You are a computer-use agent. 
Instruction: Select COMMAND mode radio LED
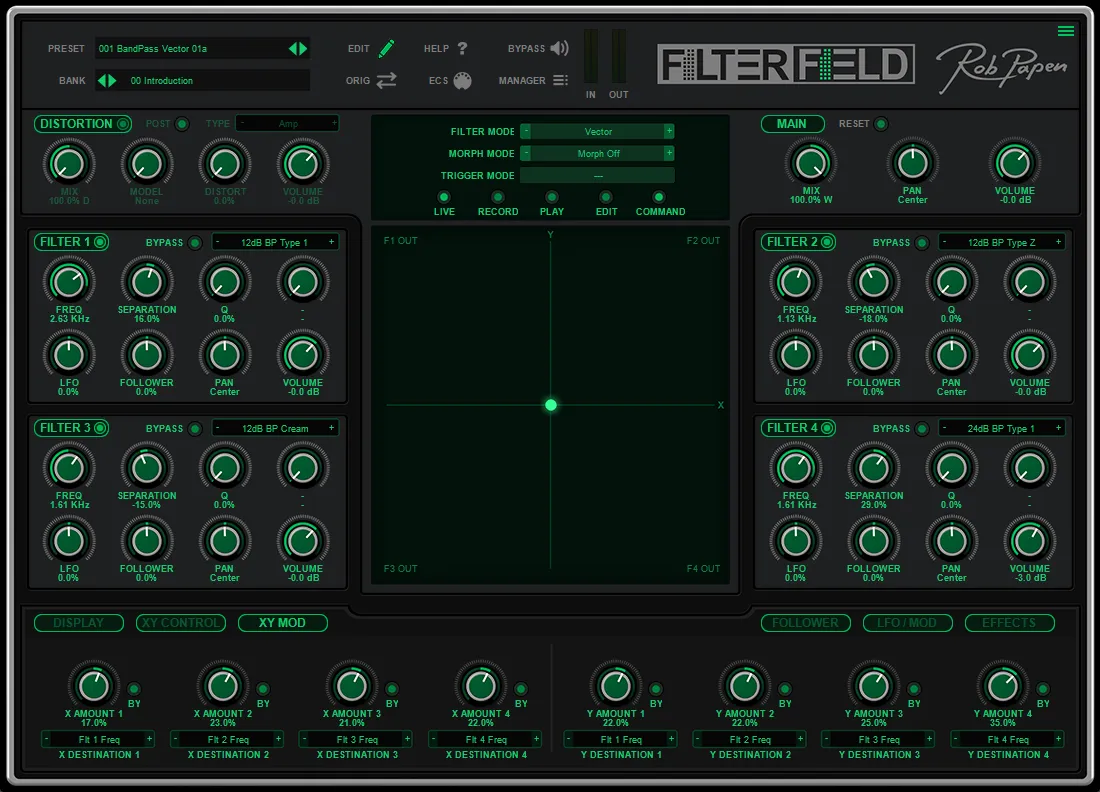click(658, 197)
